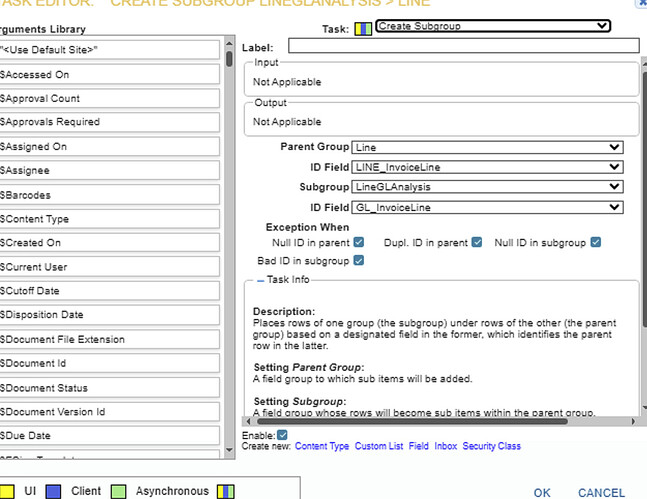Select the $Created On argument
This screenshot has height=499, width=647.
109,243
